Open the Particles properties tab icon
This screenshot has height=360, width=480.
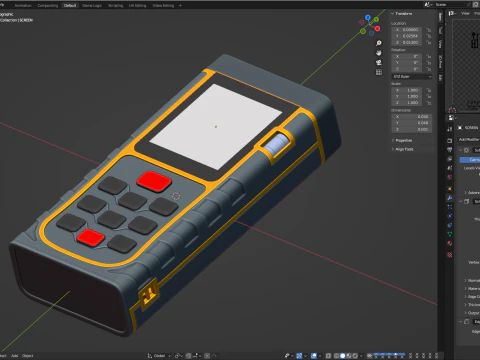[x=450, y=207]
